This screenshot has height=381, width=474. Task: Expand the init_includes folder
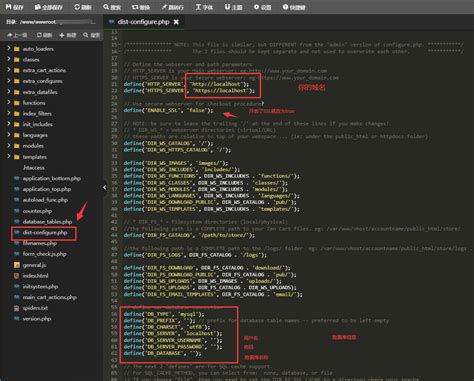click(x=8, y=124)
